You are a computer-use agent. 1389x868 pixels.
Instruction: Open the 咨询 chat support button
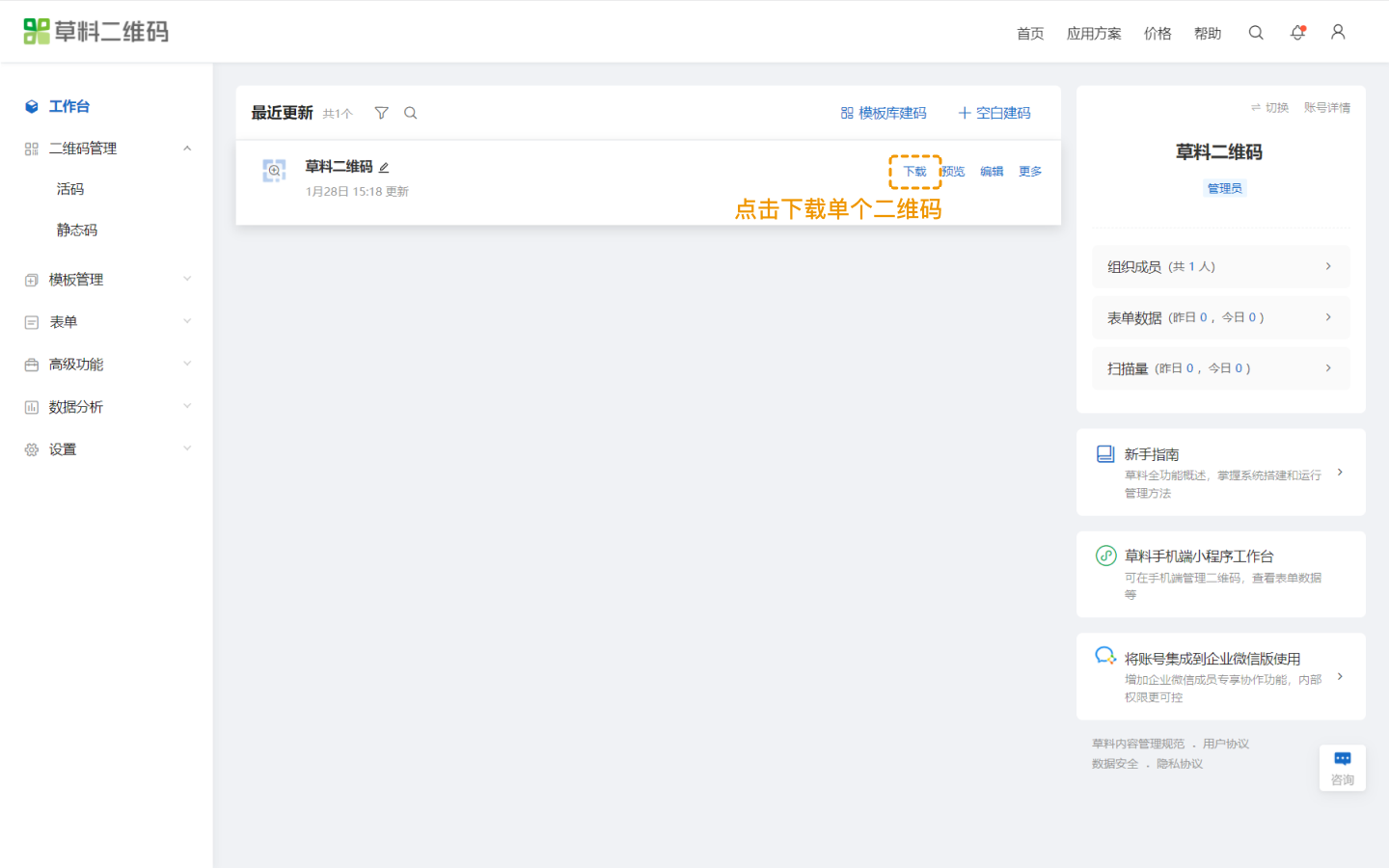coord(1342,768)
